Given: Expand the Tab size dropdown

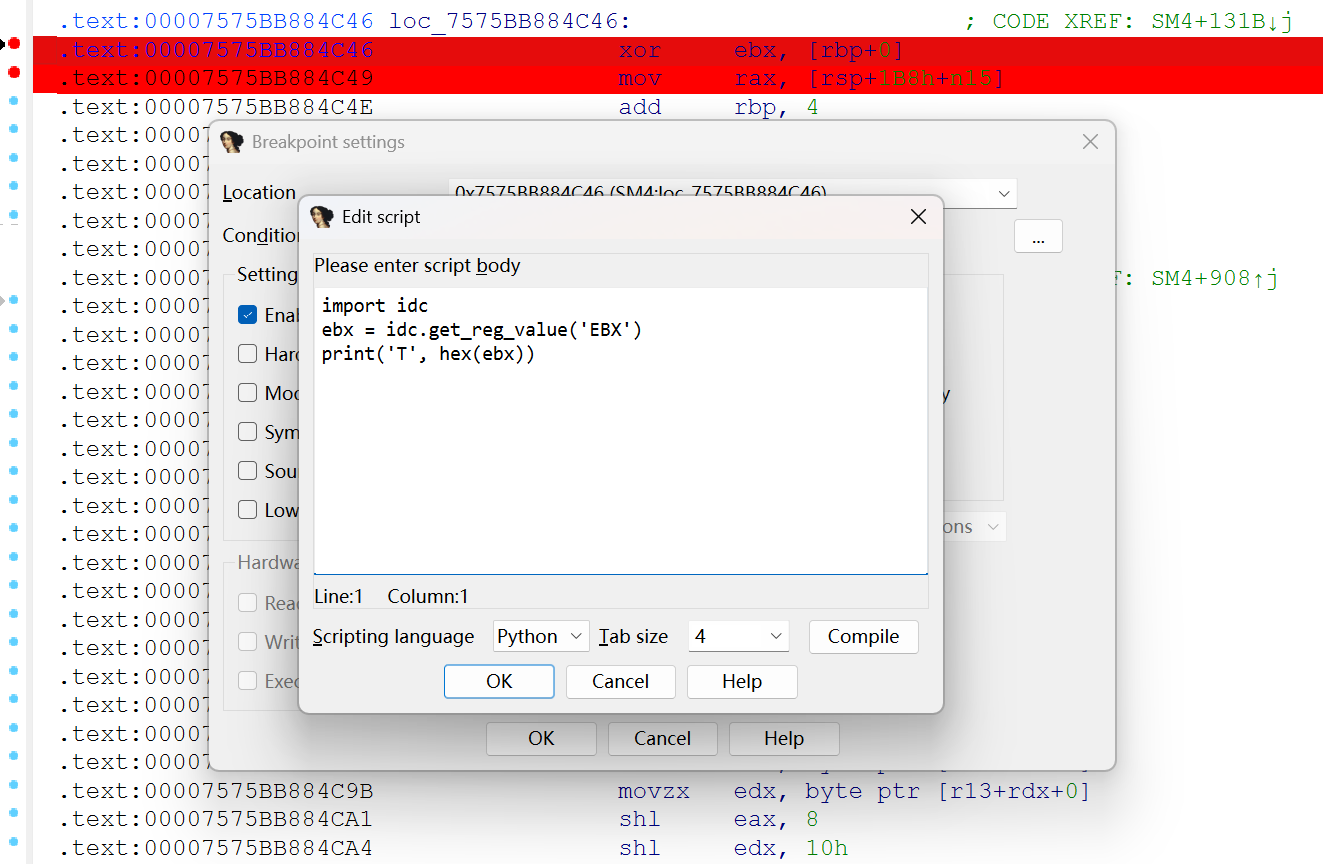Looking at the screenshot, I should point(738,636).
